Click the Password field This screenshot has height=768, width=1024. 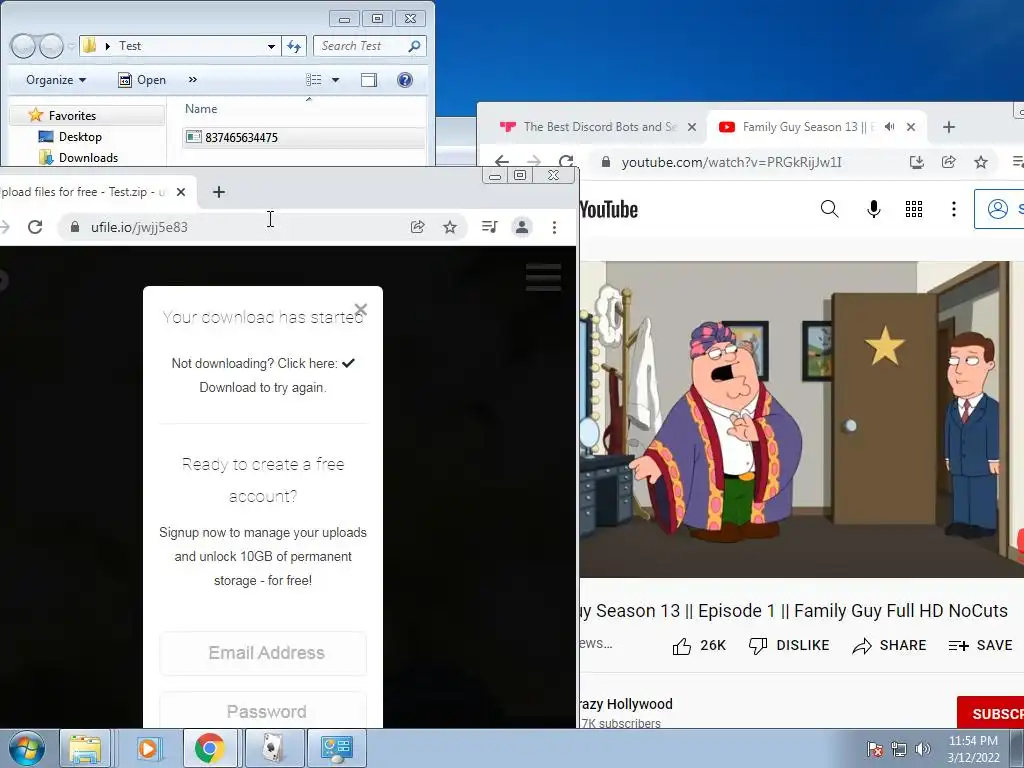pyautogui.click(x=263, y=710)
